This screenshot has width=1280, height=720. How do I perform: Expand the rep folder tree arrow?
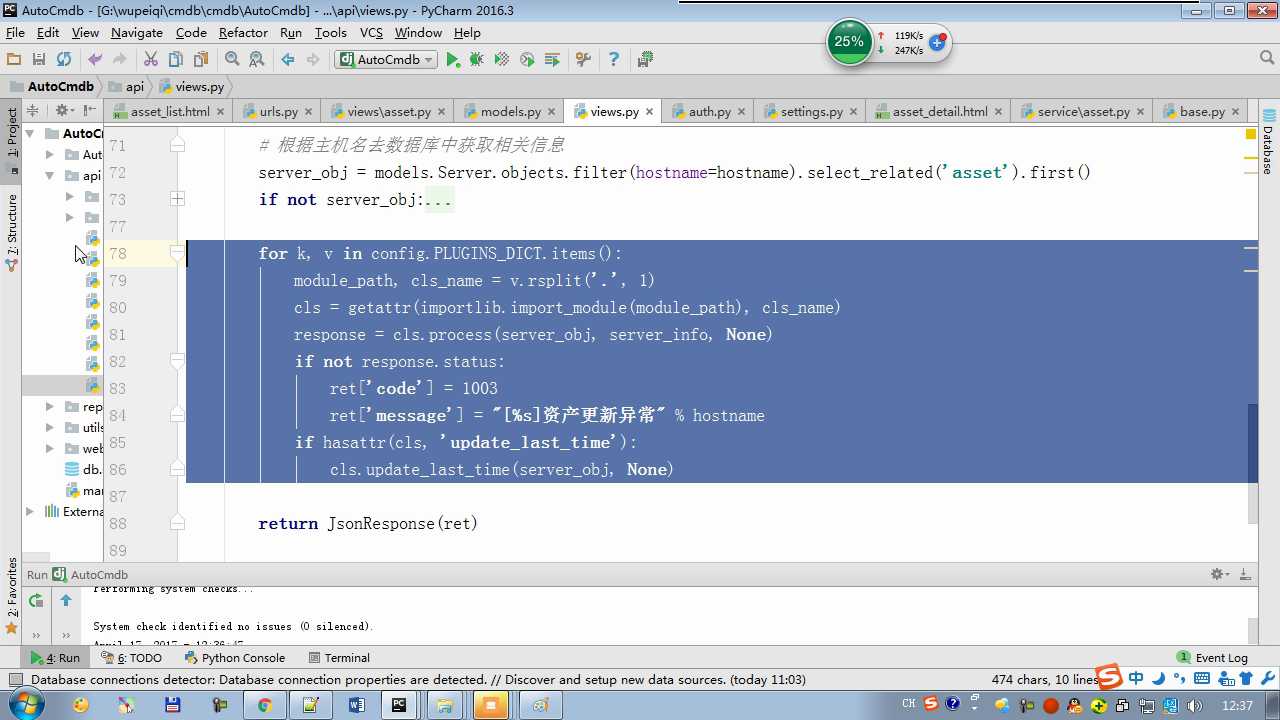(x=50, y=407)
